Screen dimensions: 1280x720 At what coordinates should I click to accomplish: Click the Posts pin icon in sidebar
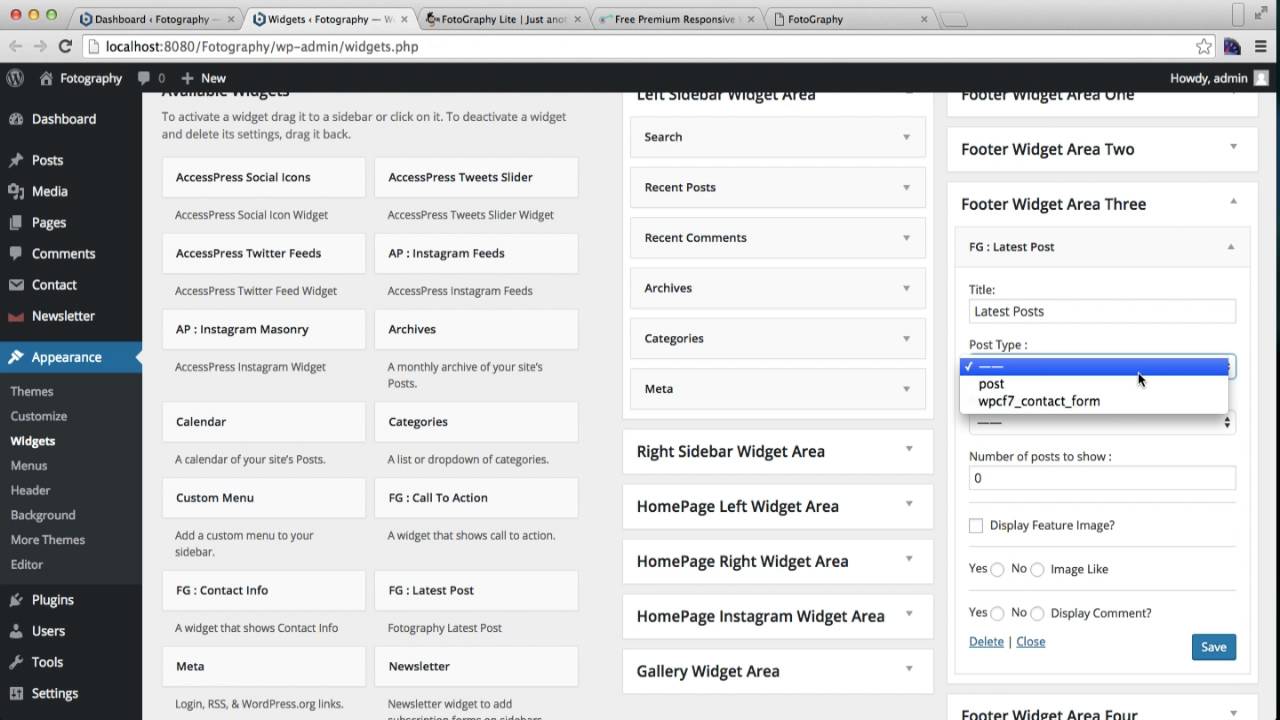[16, 160]
